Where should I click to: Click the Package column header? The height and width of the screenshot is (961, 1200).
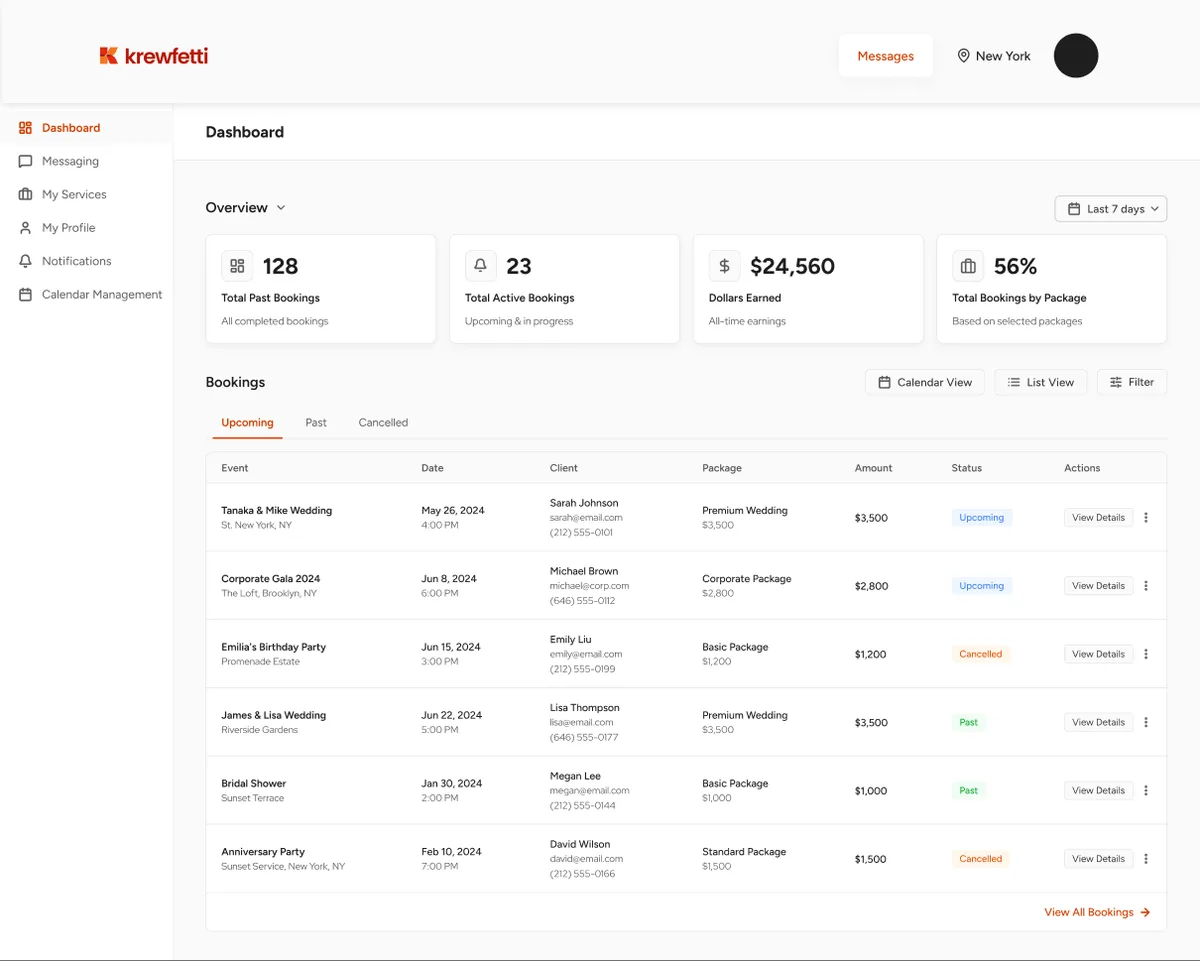[x=722, y=468]
